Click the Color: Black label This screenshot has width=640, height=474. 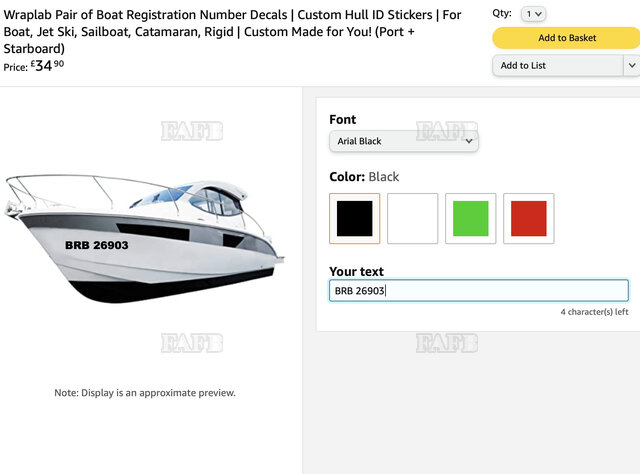[364, 177]
